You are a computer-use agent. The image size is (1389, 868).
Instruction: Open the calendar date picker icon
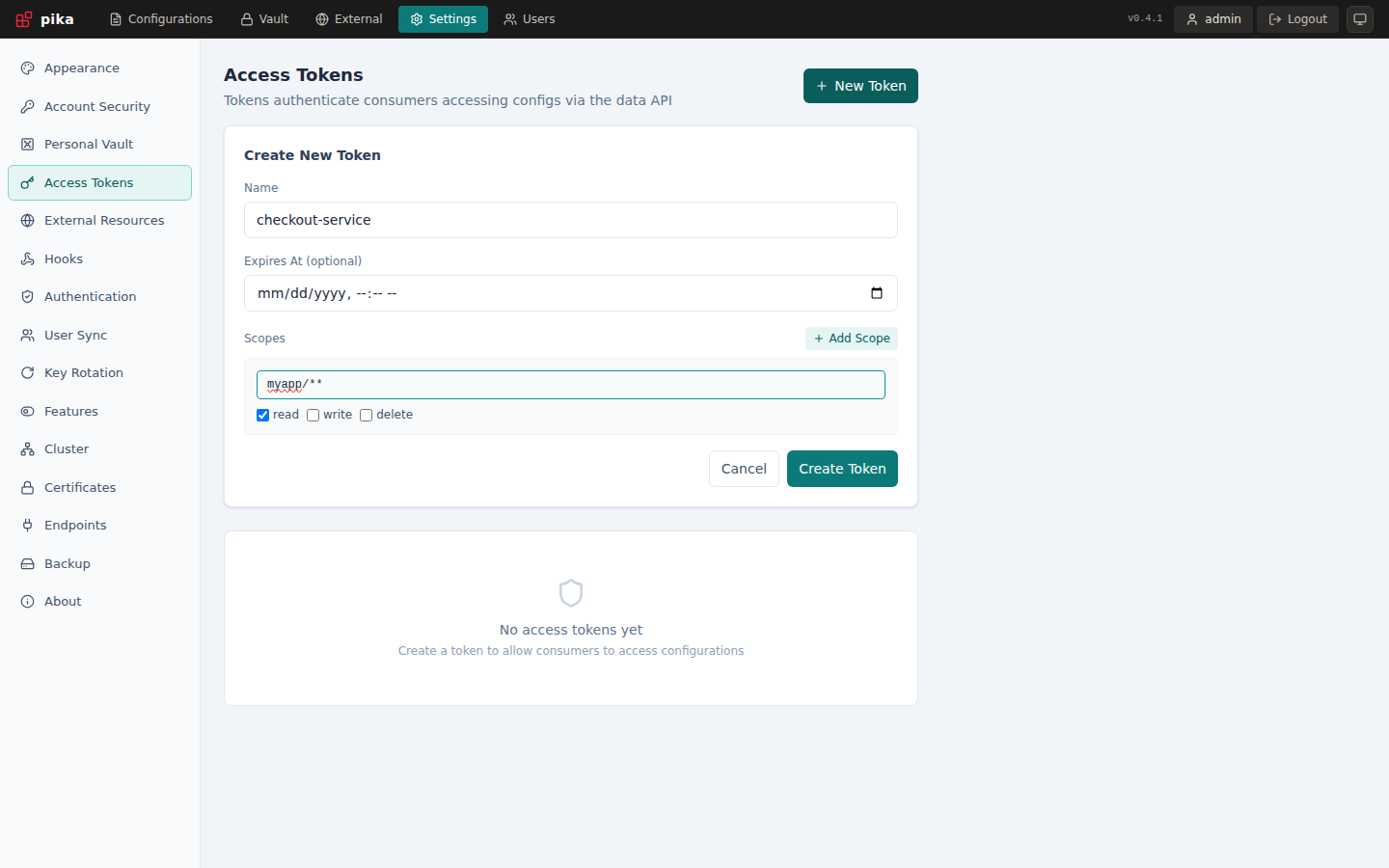point(877,293)
